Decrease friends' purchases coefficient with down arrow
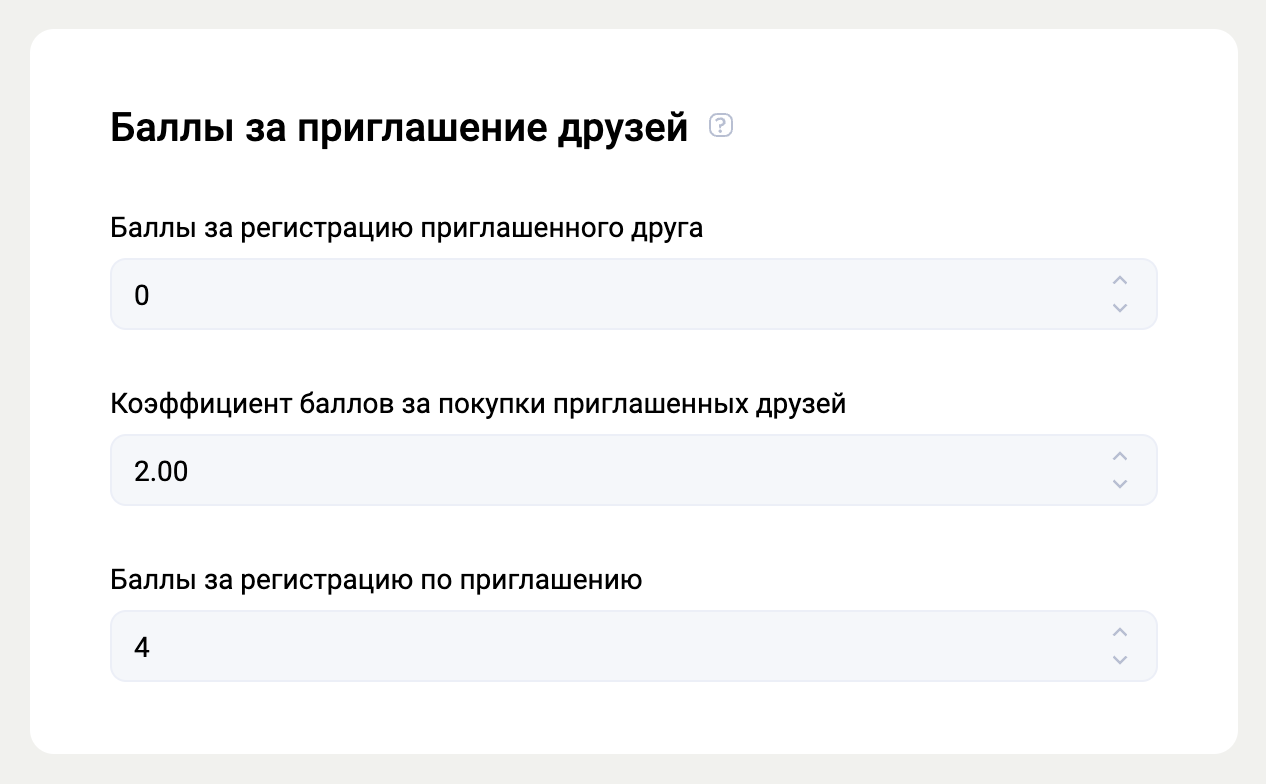1266x784 pixels. (1120, 483)
